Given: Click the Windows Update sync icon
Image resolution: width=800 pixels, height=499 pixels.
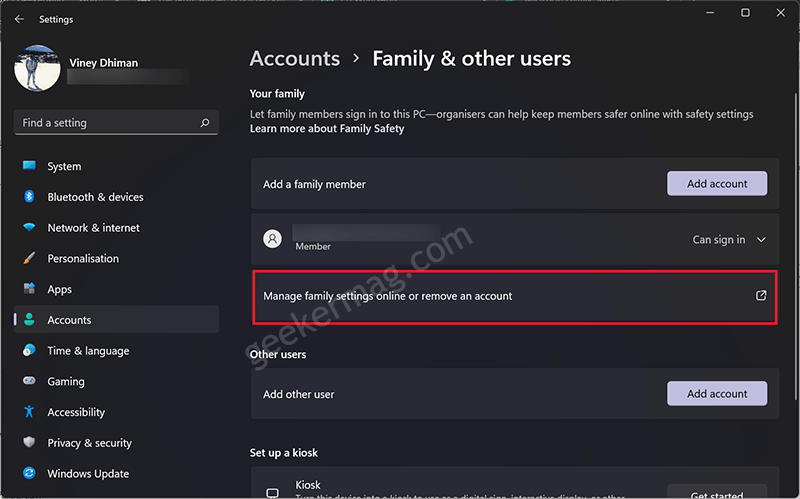Looking at the screenshot, I should (29, 473).
